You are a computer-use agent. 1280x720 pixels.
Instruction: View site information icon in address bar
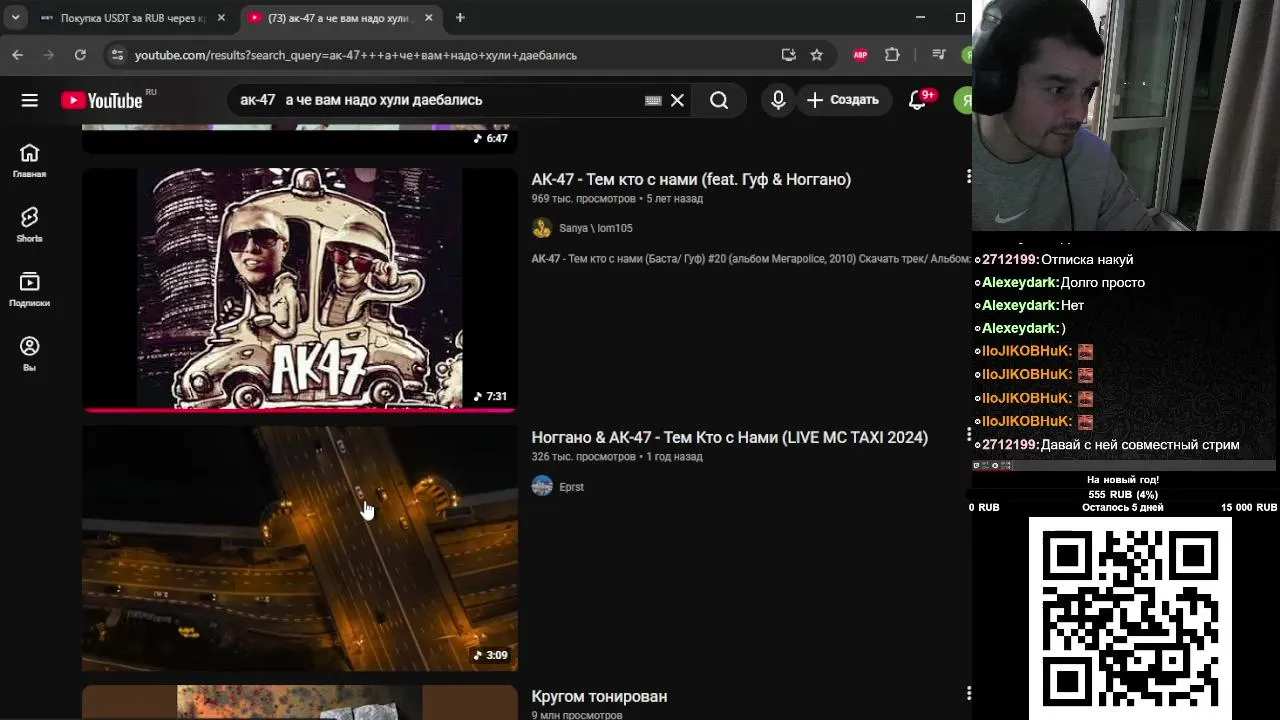coord(117,55)
